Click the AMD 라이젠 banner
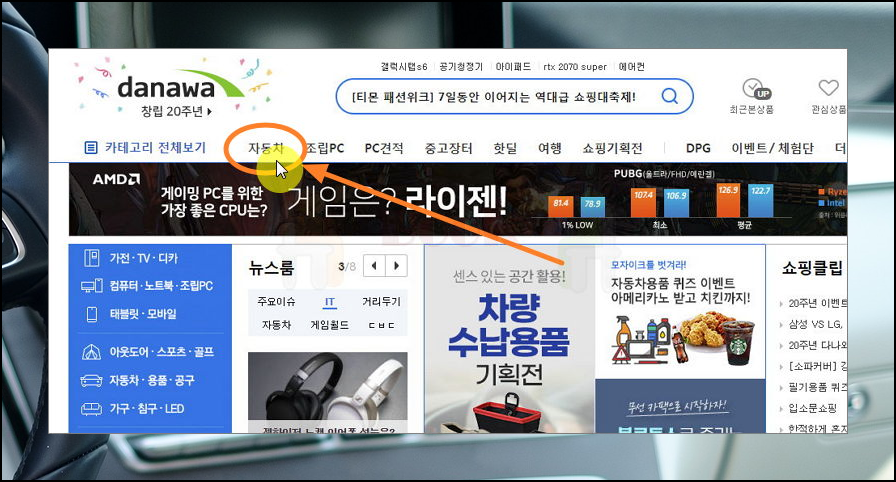896x482 pixels. coord(458,199)
